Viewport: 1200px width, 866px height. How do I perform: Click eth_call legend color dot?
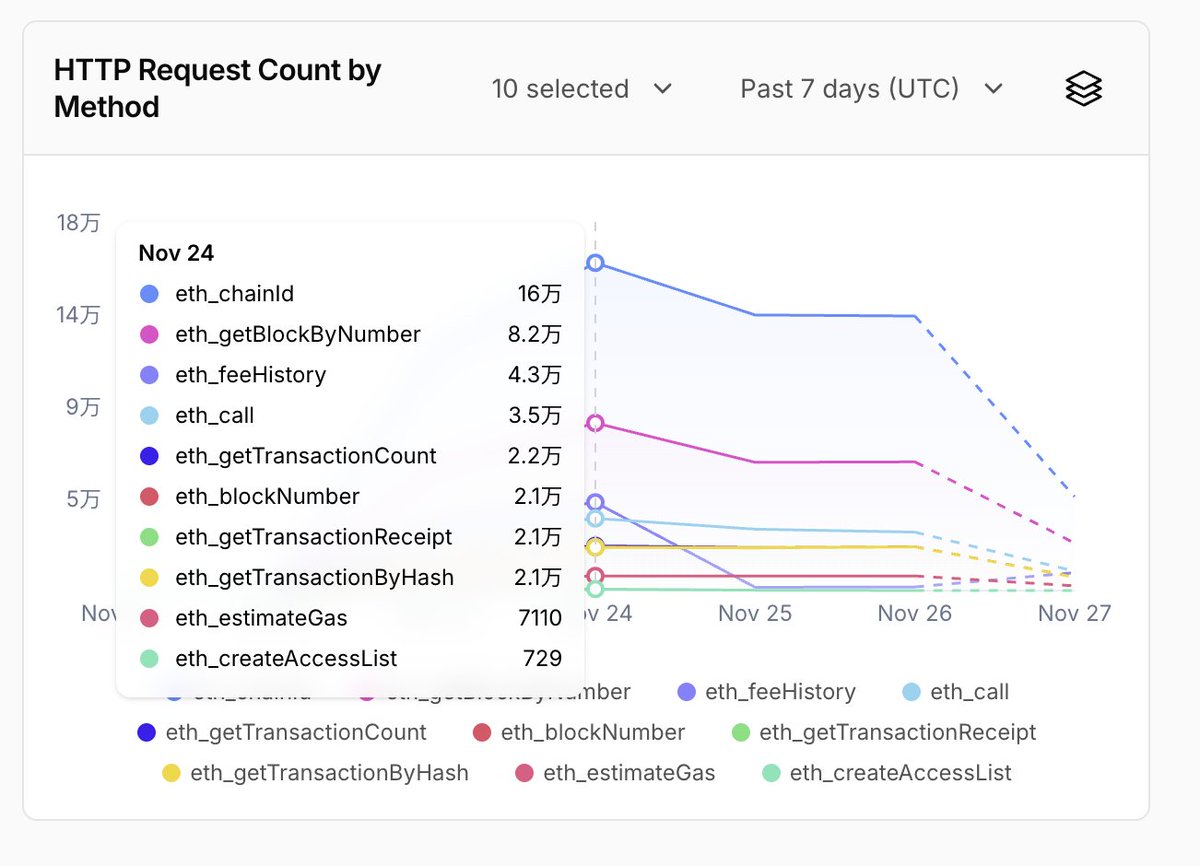[x=911, y=692]
